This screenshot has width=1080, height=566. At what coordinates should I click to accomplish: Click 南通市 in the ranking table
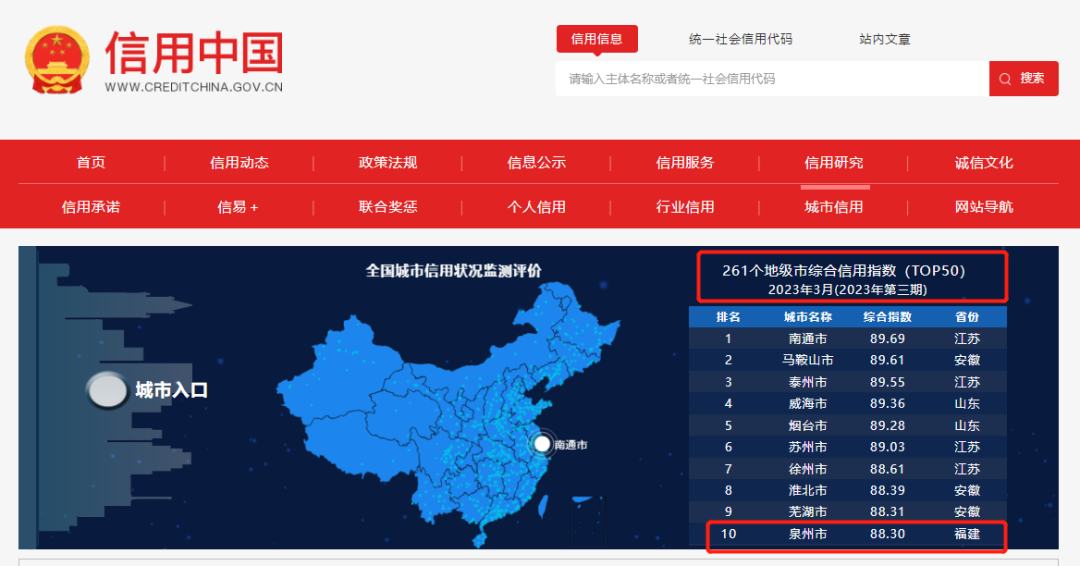[x=808, y=339]
